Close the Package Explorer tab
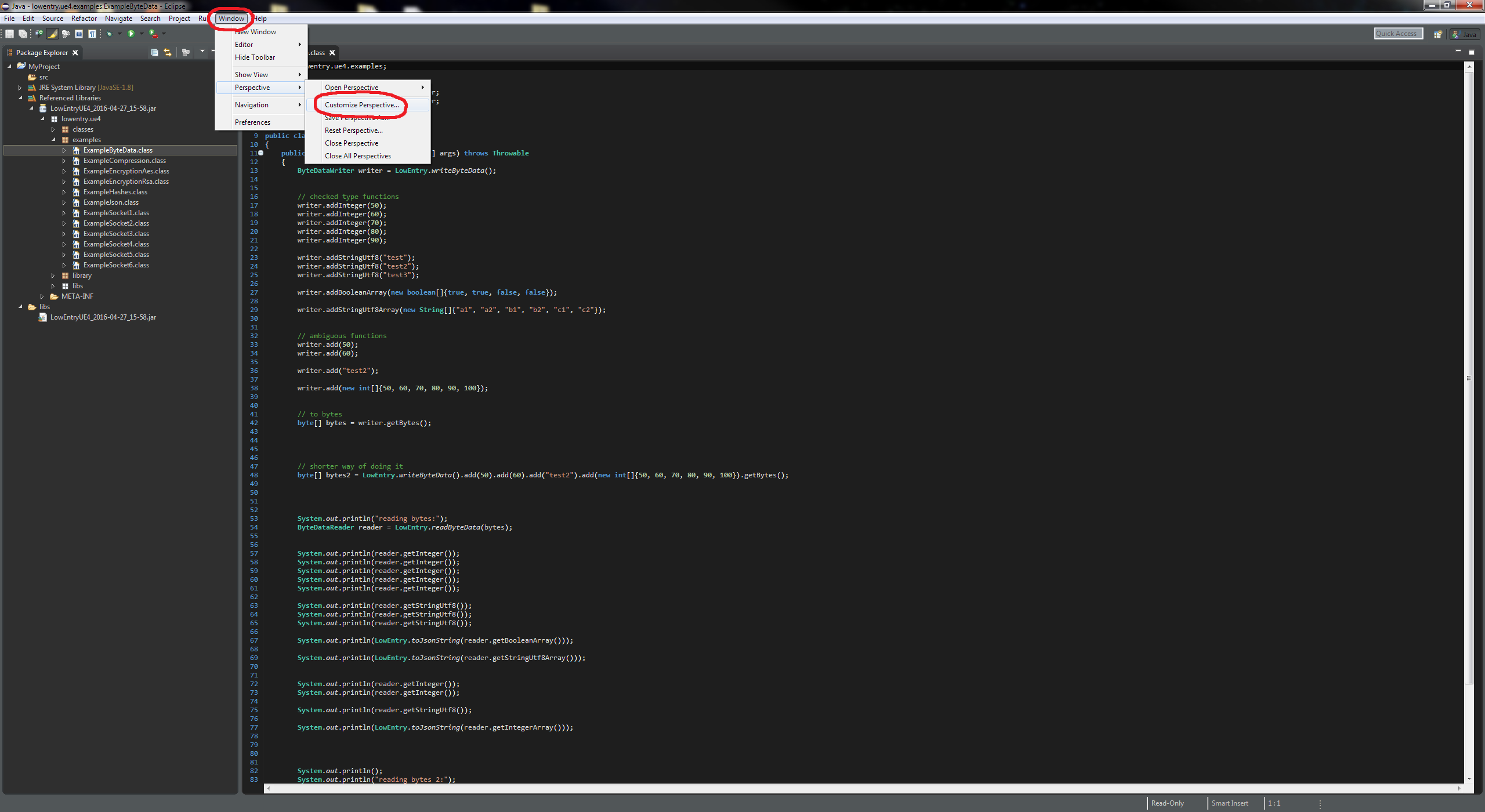Screen dimensions: 1485x812 click(75, 53)
